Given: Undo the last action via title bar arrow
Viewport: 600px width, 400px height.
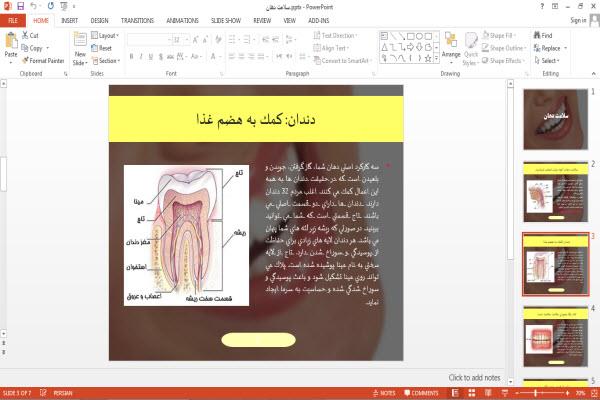Looking at the screenshot, I should point(34,6).
